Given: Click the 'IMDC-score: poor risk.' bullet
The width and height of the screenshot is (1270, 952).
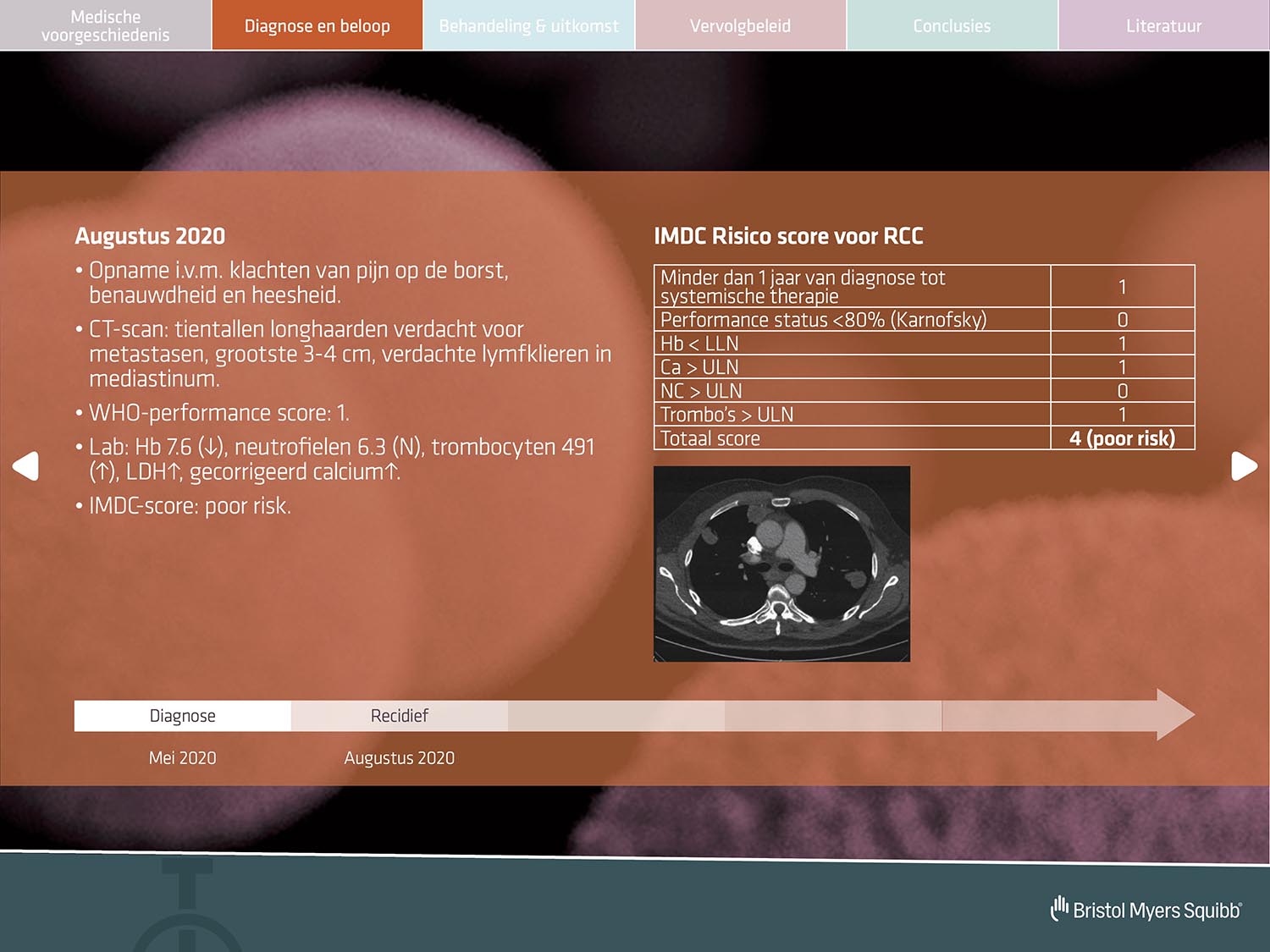Looking at the screenshot, I should click(x=183, y=506).
